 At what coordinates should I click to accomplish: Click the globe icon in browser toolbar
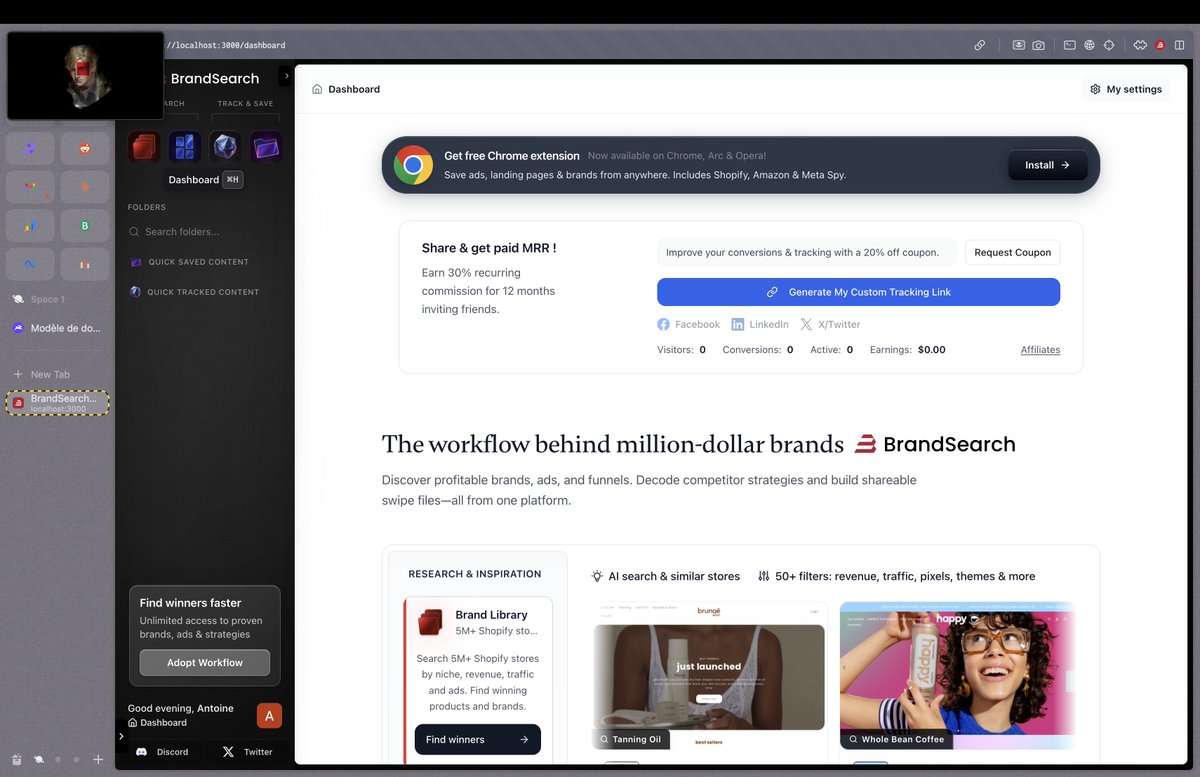1089,45
